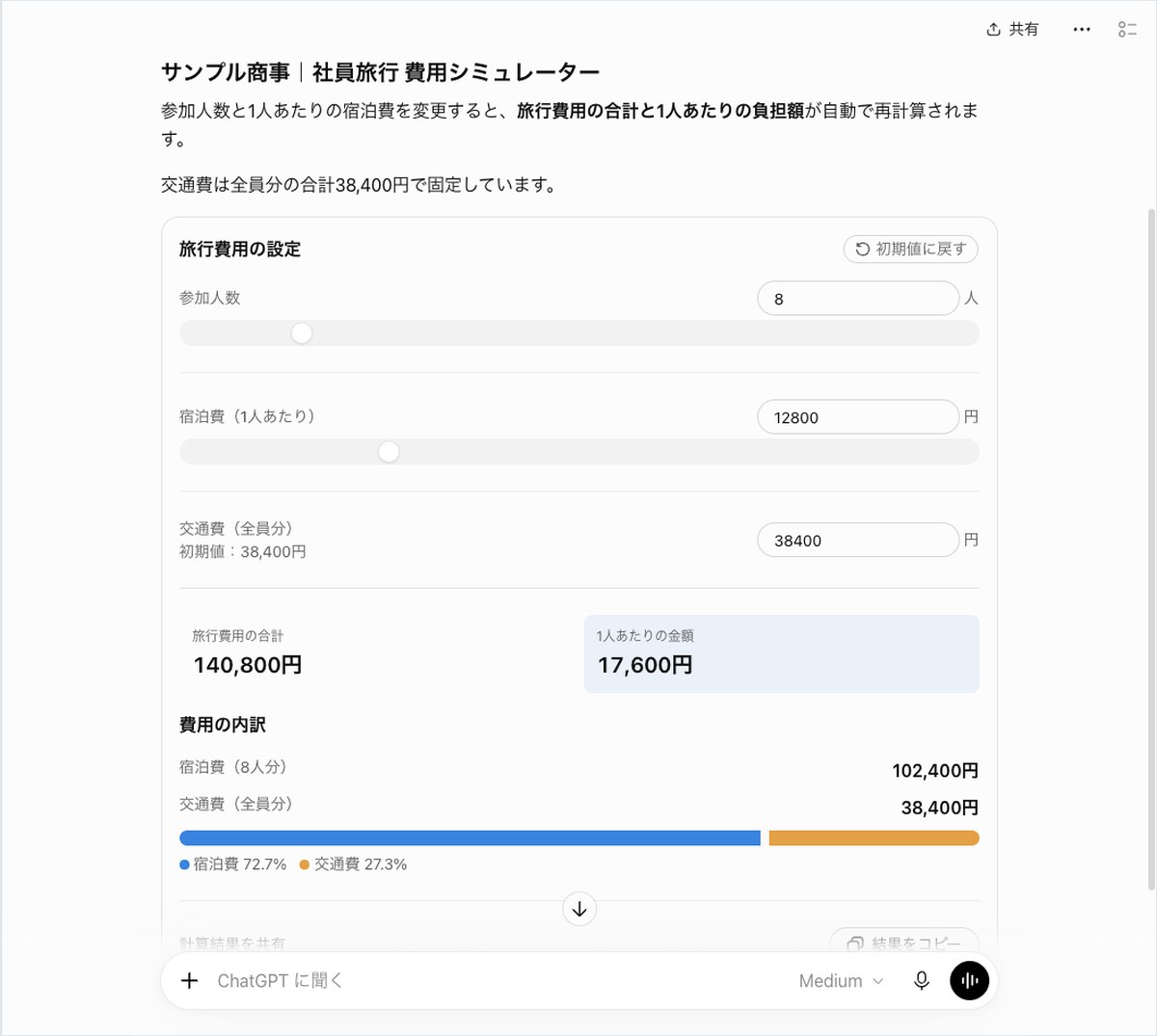
Task: Click the 102,400円 lodging value
Action: coord(935,771)
